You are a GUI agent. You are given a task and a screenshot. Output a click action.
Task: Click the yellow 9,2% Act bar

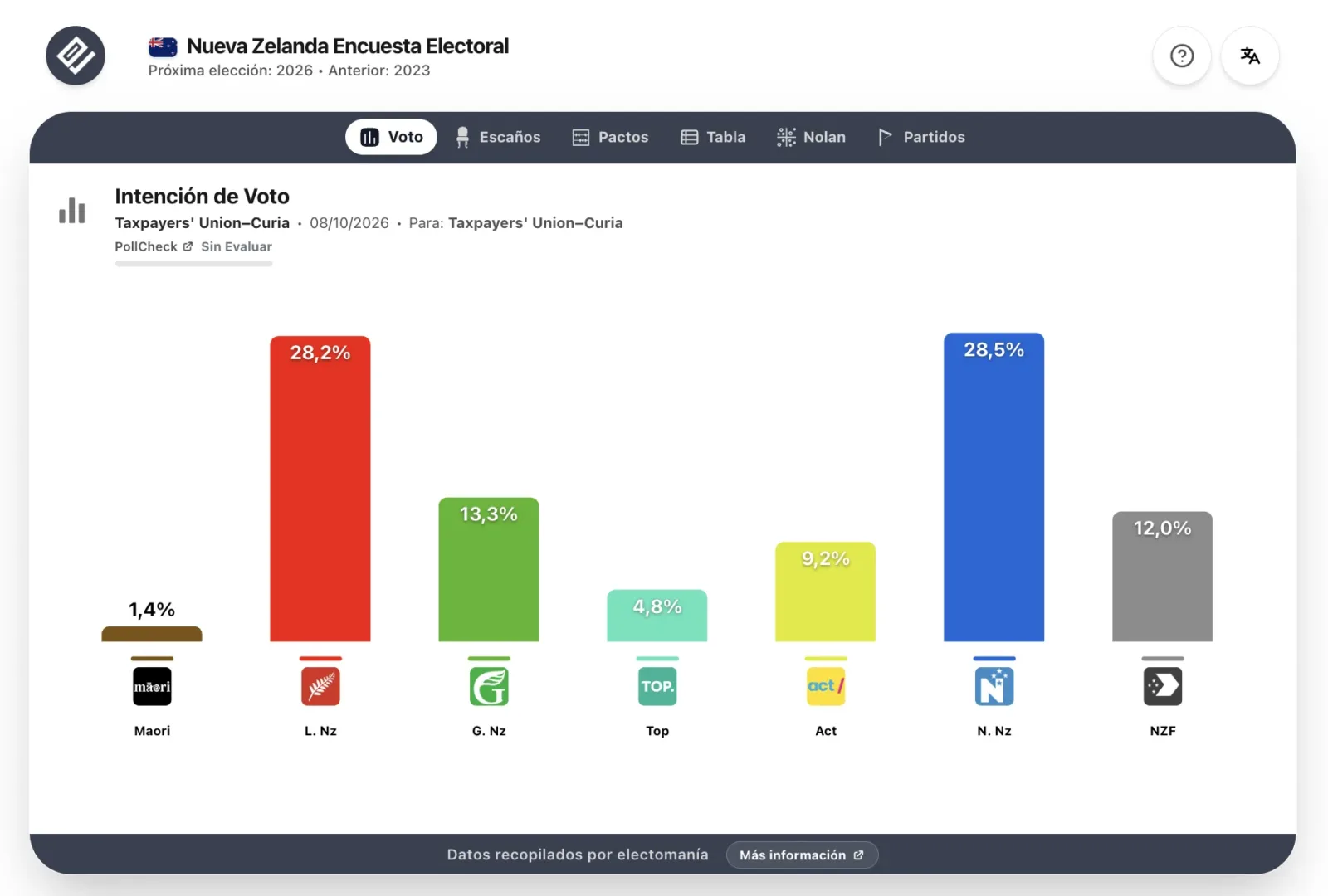click(826, 592)
